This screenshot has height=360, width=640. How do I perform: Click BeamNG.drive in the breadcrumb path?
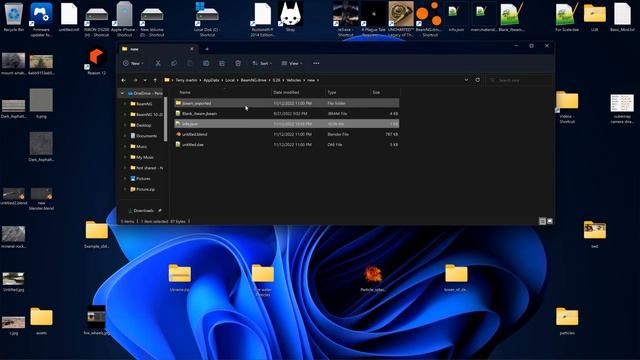click(x=253, y=80)
